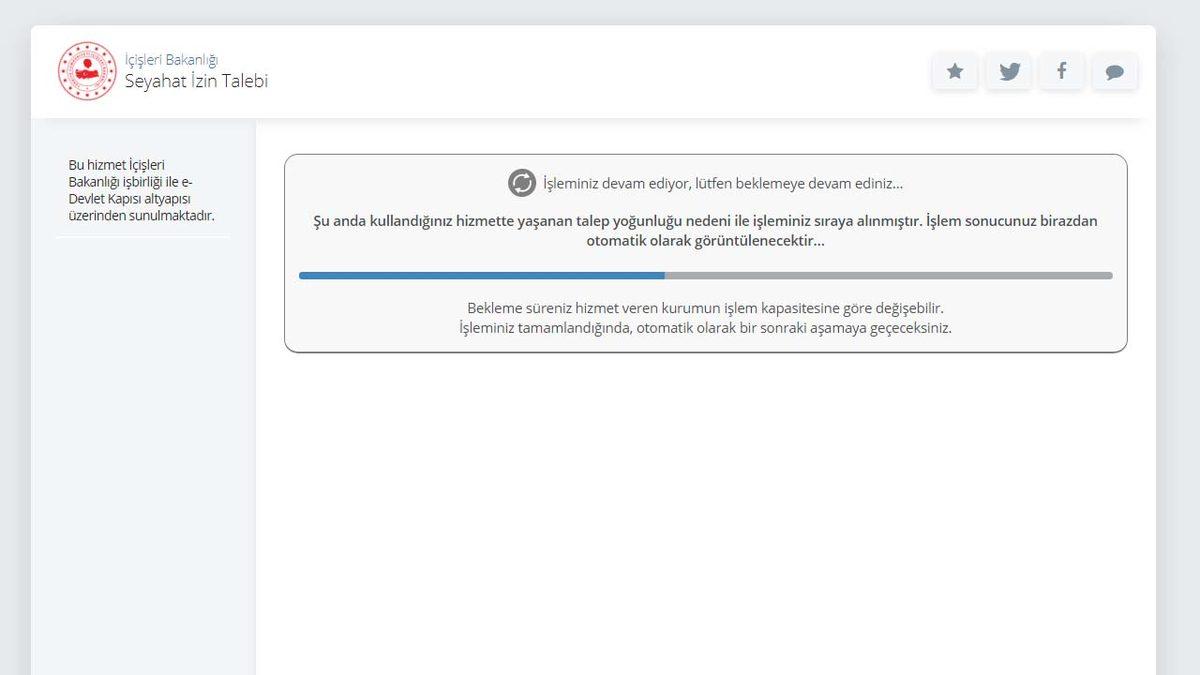Open the feedback comment bubble icon
This screenshot has height=675, width=1200.
pyautogui.click(x=1115, y=71)
